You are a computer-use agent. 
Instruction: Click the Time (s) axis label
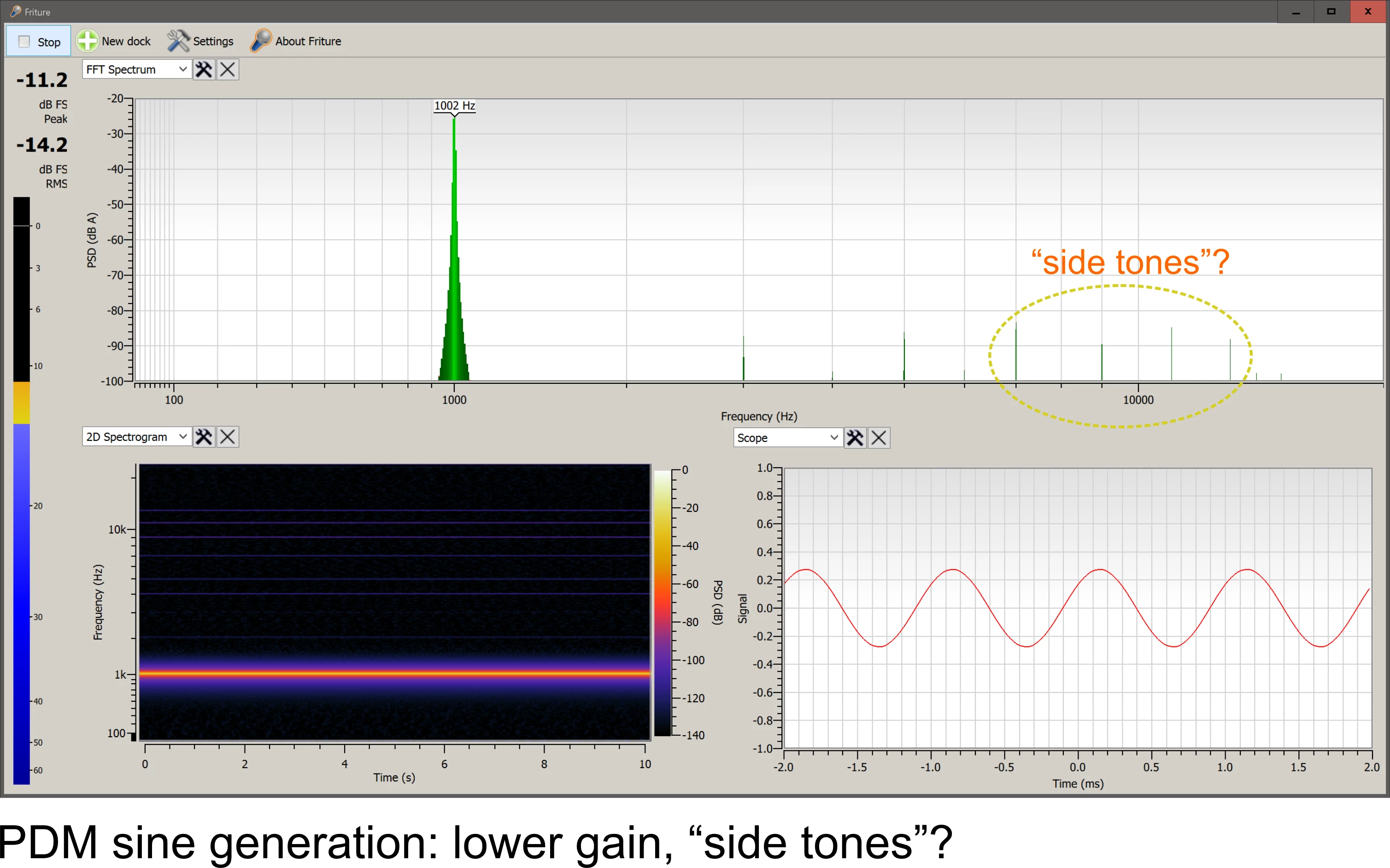(x=394, y=777)
